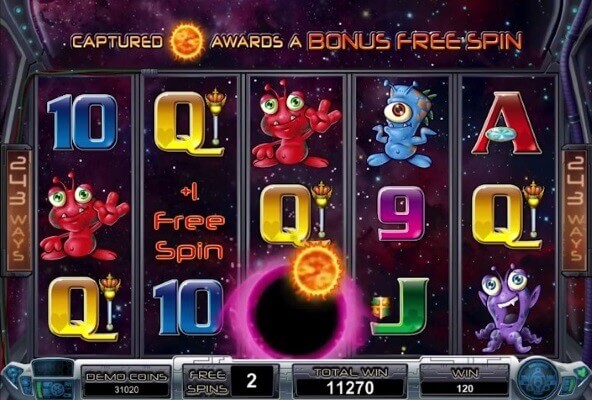Click the red alien on the first reel

tap(84, 216)
